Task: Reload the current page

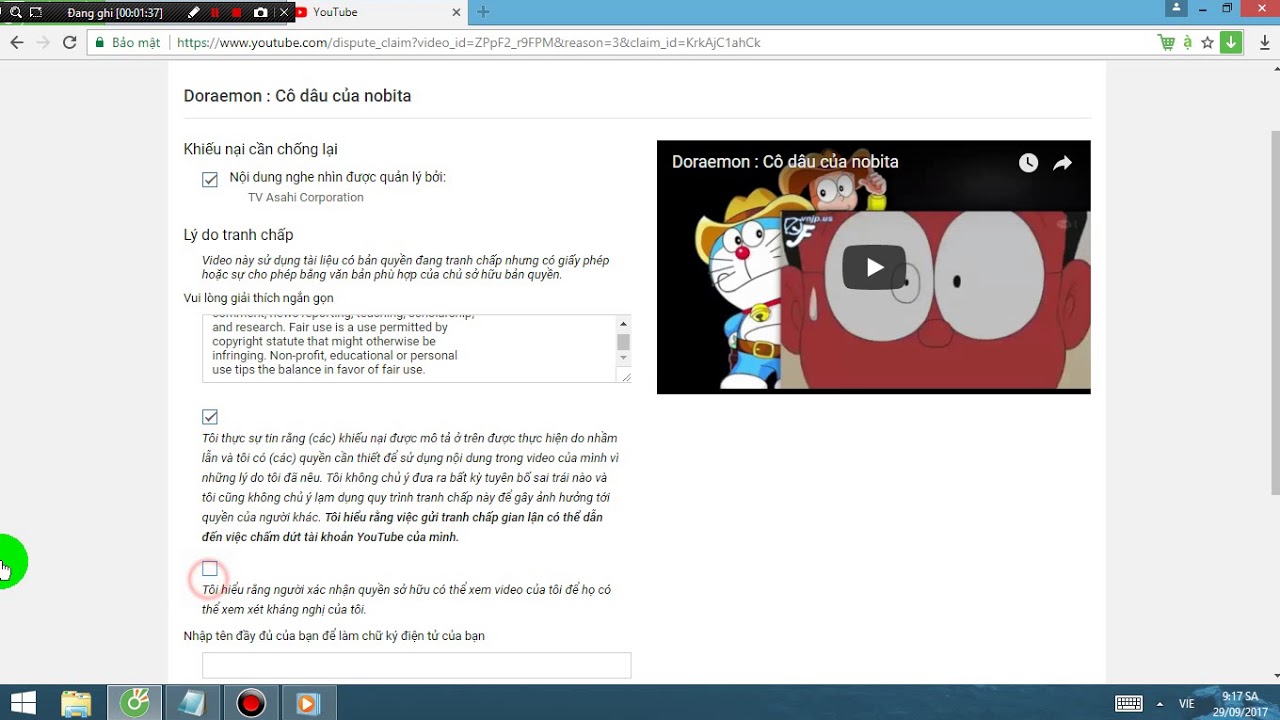Action: pos(69,42)
